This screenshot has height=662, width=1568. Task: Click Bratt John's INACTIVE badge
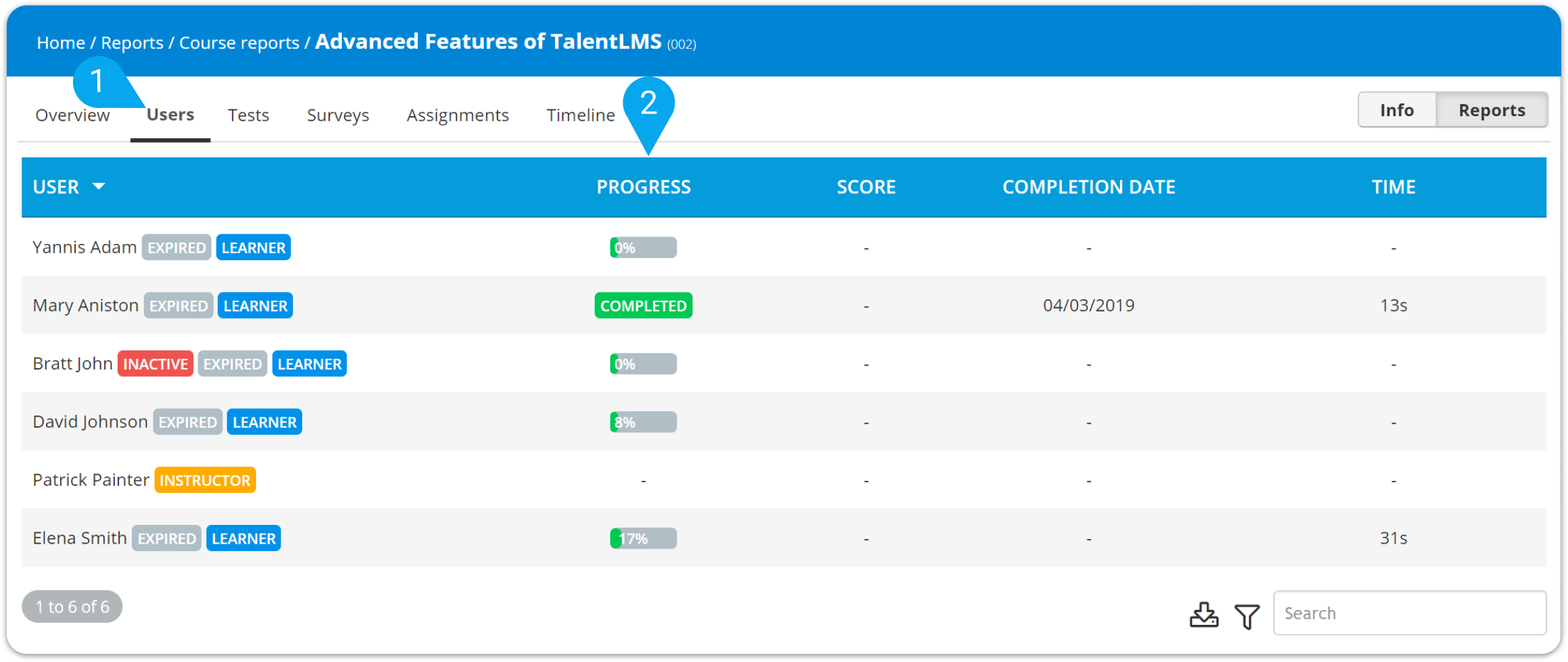click(155, 364)
